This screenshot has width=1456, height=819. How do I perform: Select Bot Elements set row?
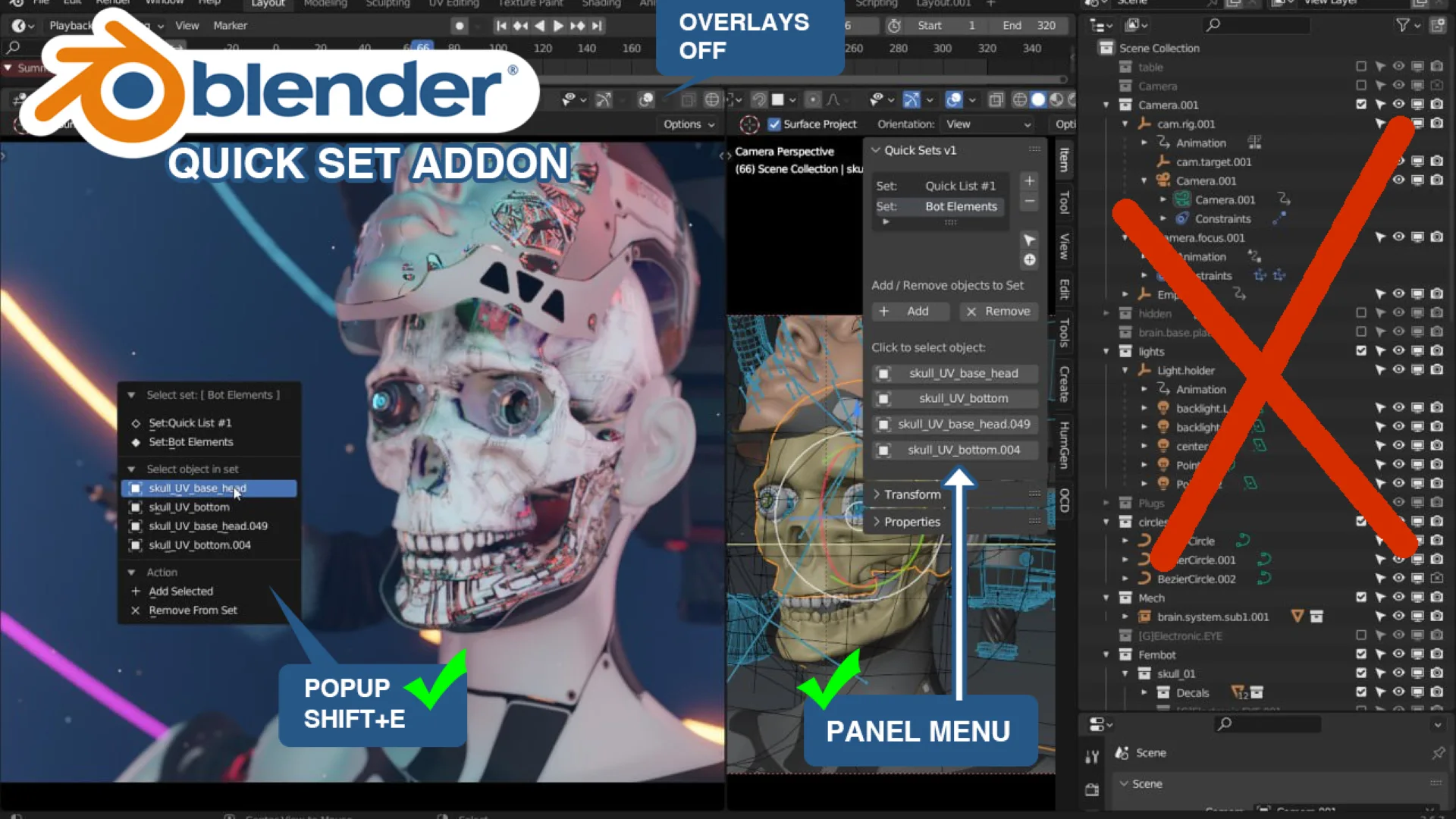940,206
